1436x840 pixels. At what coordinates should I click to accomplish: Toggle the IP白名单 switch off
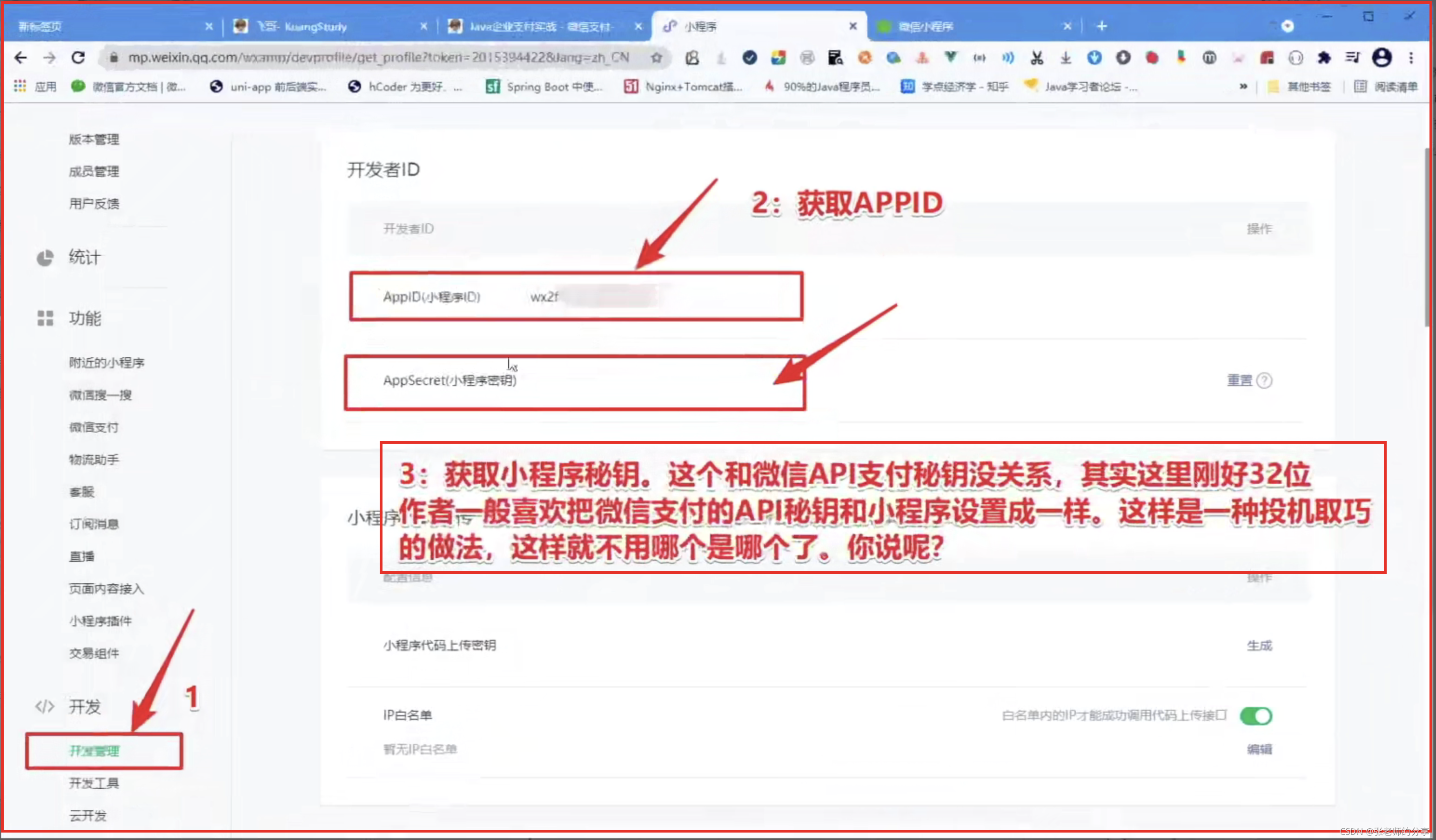(x=1256, y=716)
